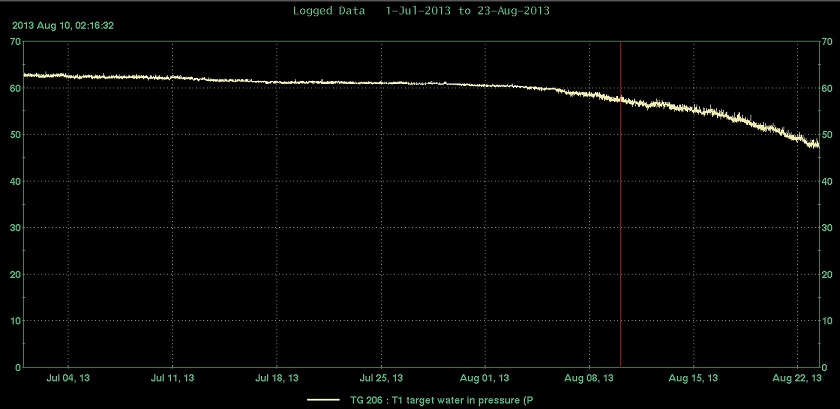
Task: Click the 'Aug 22, 13' date label
Action: click(798, 378)
